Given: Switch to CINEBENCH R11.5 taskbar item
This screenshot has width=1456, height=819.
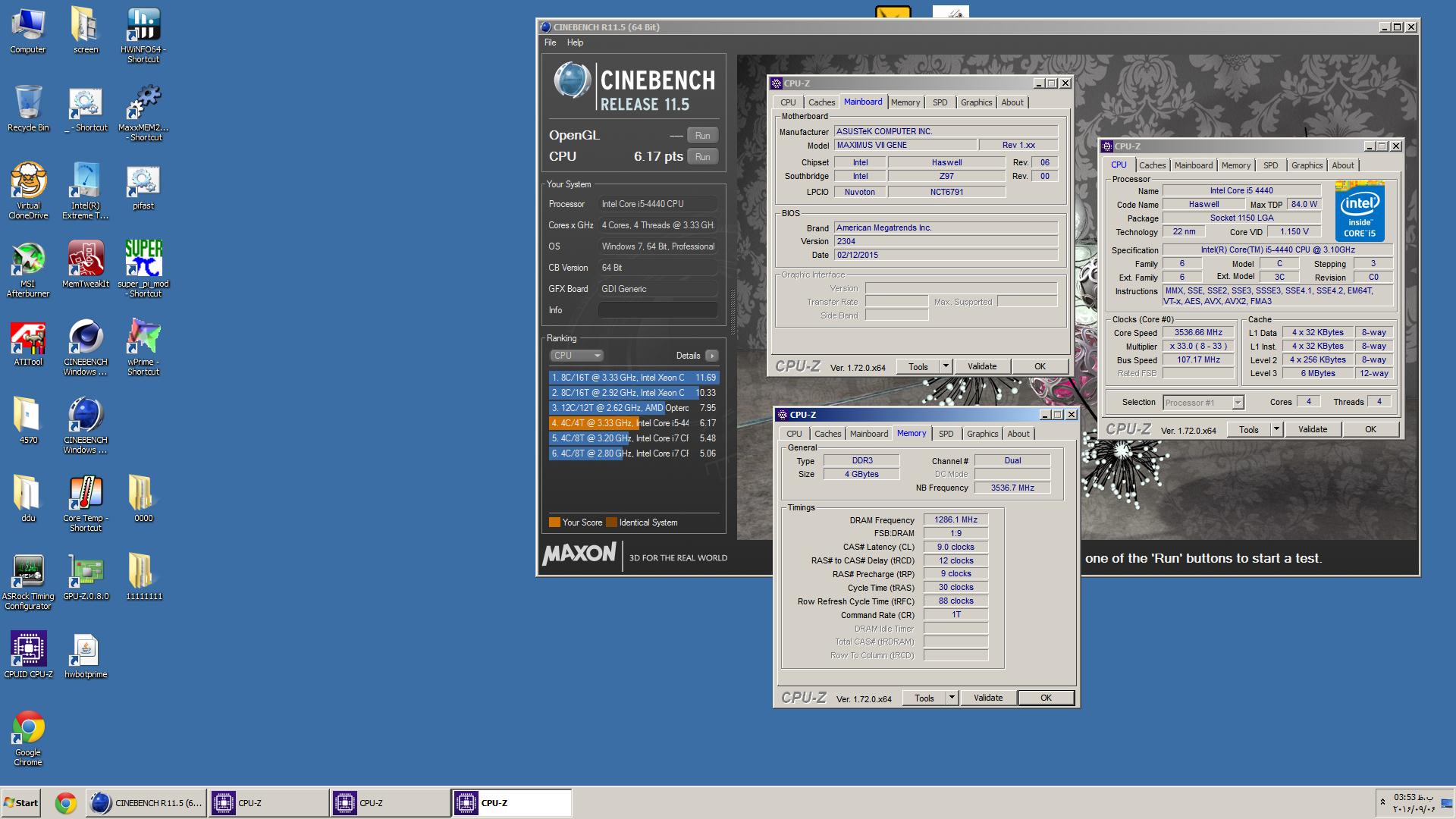Looking at the screenshot, I should (x=146, y=803).
